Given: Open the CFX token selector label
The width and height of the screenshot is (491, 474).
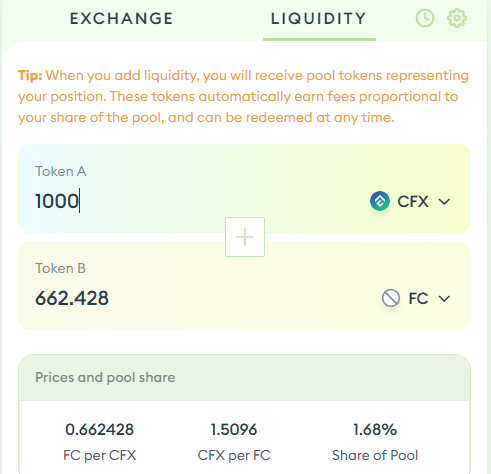Looking at the screenshot, I should [413, 201].
